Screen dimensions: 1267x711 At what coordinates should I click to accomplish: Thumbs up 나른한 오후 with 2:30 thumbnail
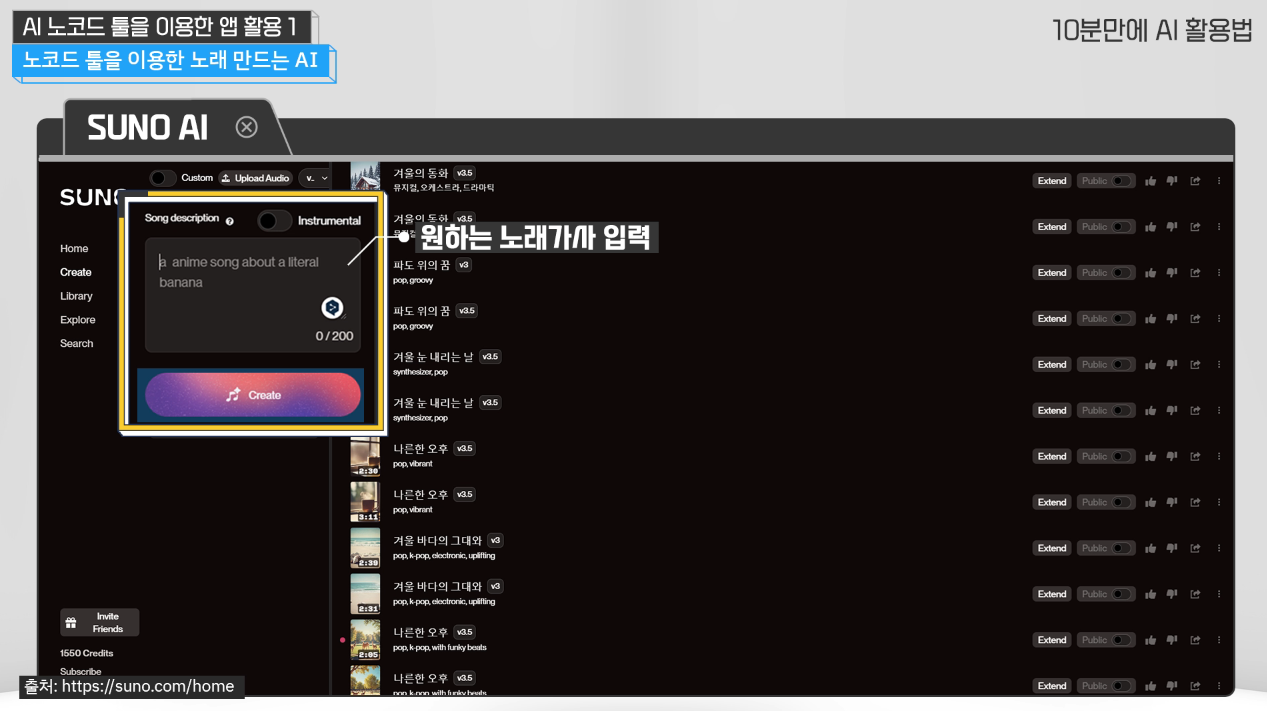click(x=1151, y=457)
